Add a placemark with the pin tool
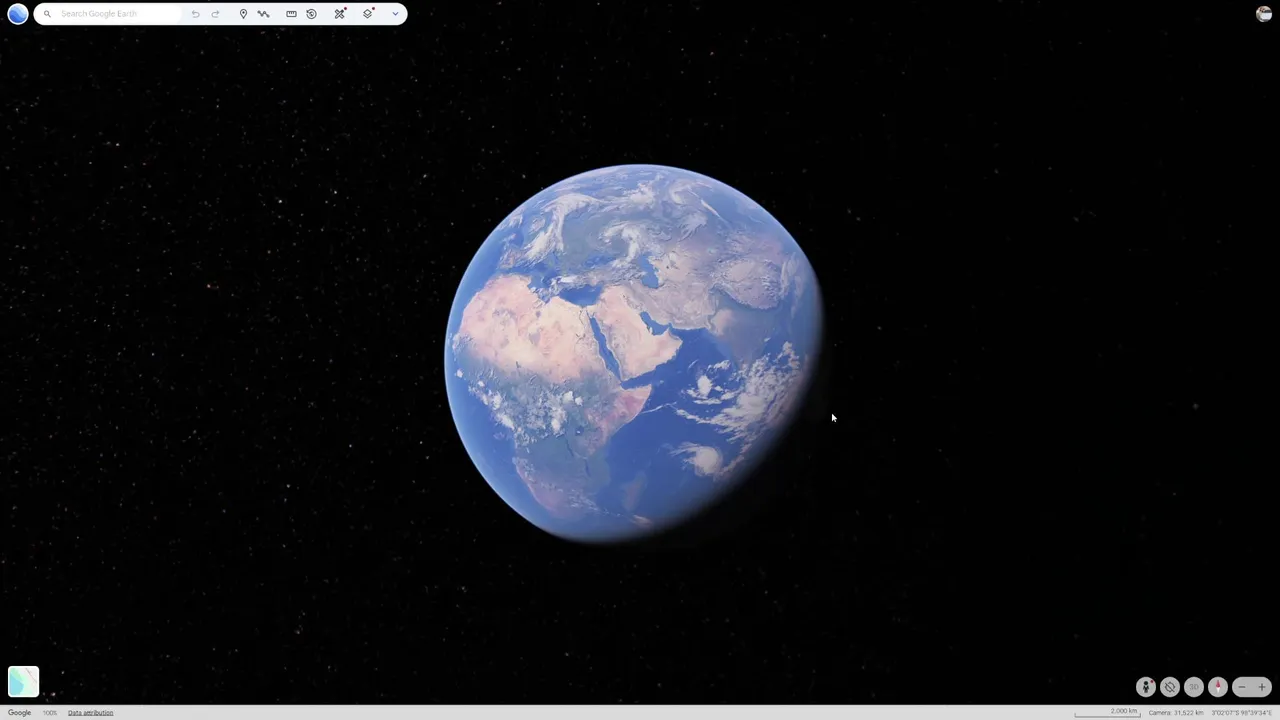The image size is (1280, 720). (243, 14)
